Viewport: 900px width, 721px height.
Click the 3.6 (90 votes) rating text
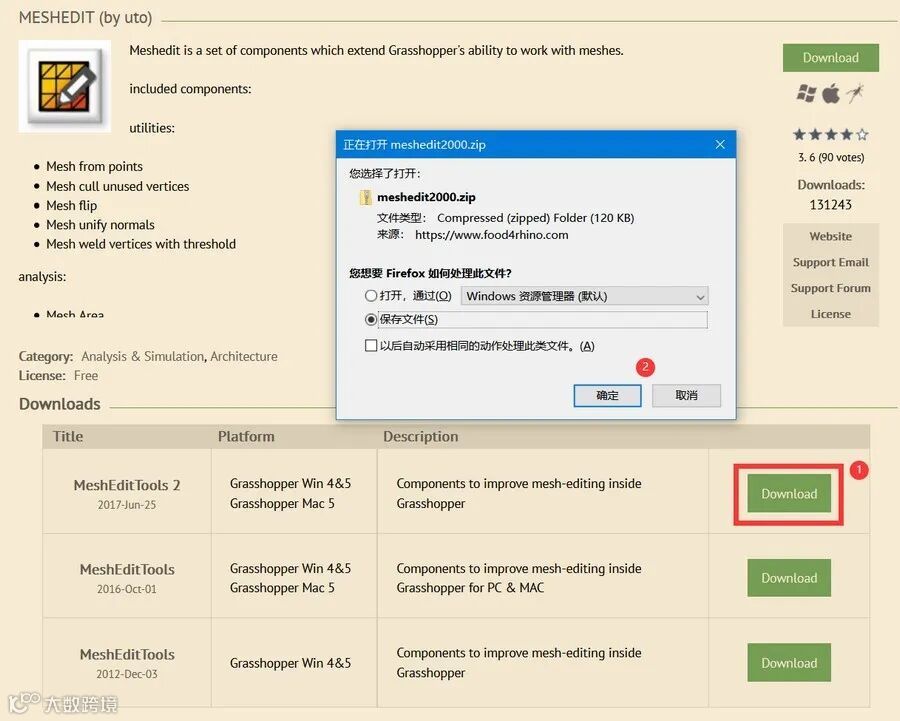click(x=831, y=157)
